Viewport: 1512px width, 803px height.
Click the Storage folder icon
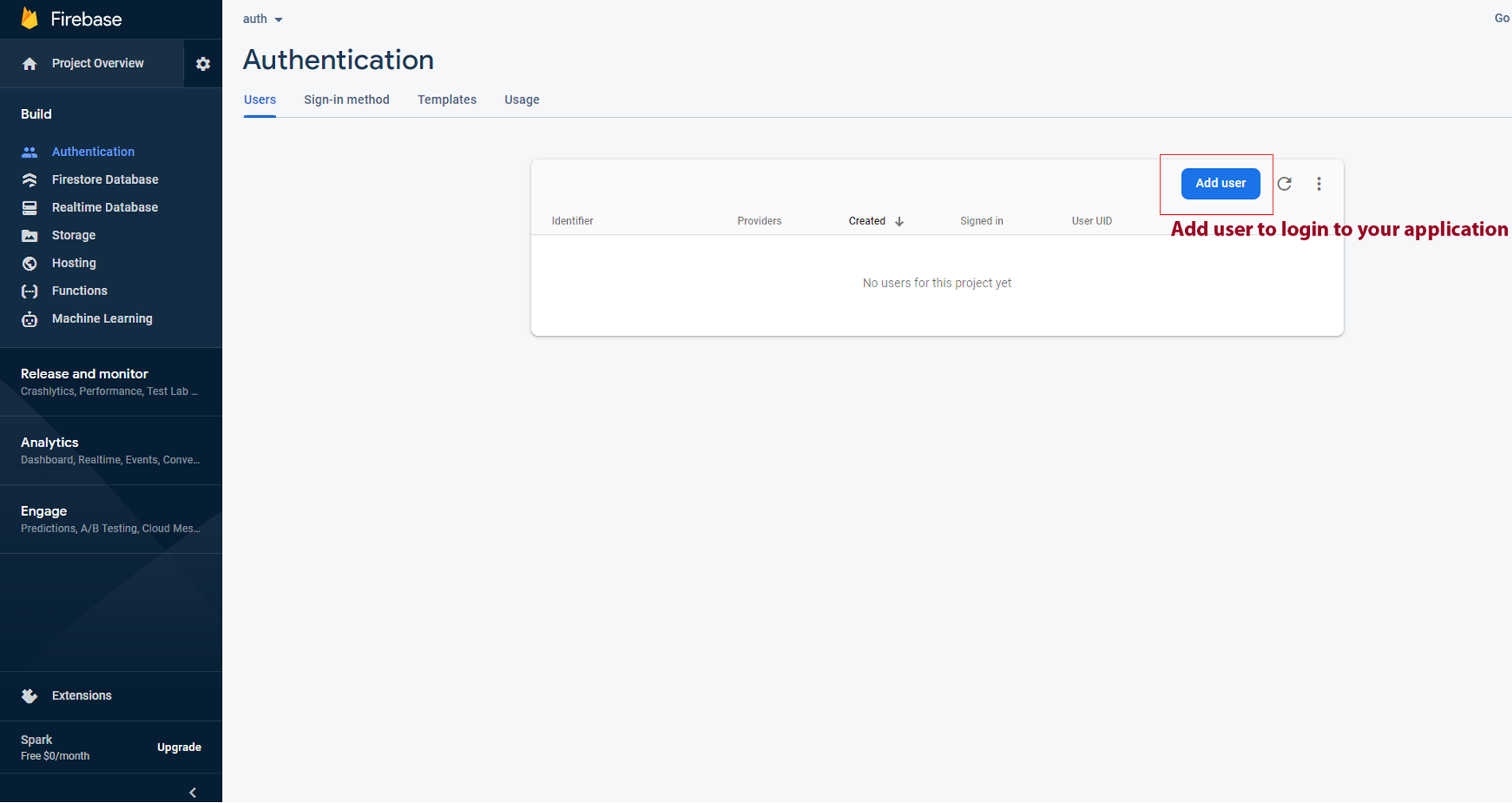click(29, 236)
